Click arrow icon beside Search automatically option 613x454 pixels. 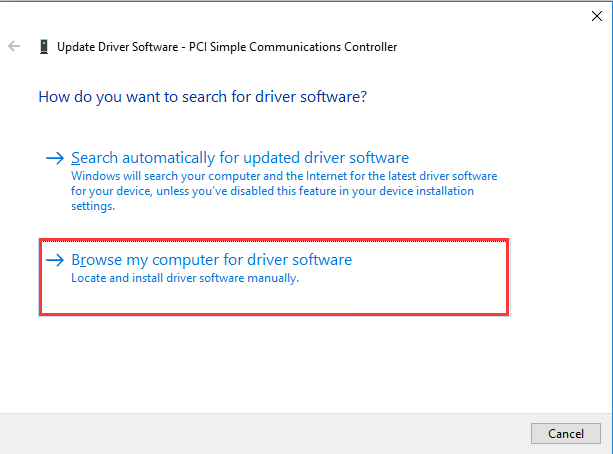pos(55,158)
